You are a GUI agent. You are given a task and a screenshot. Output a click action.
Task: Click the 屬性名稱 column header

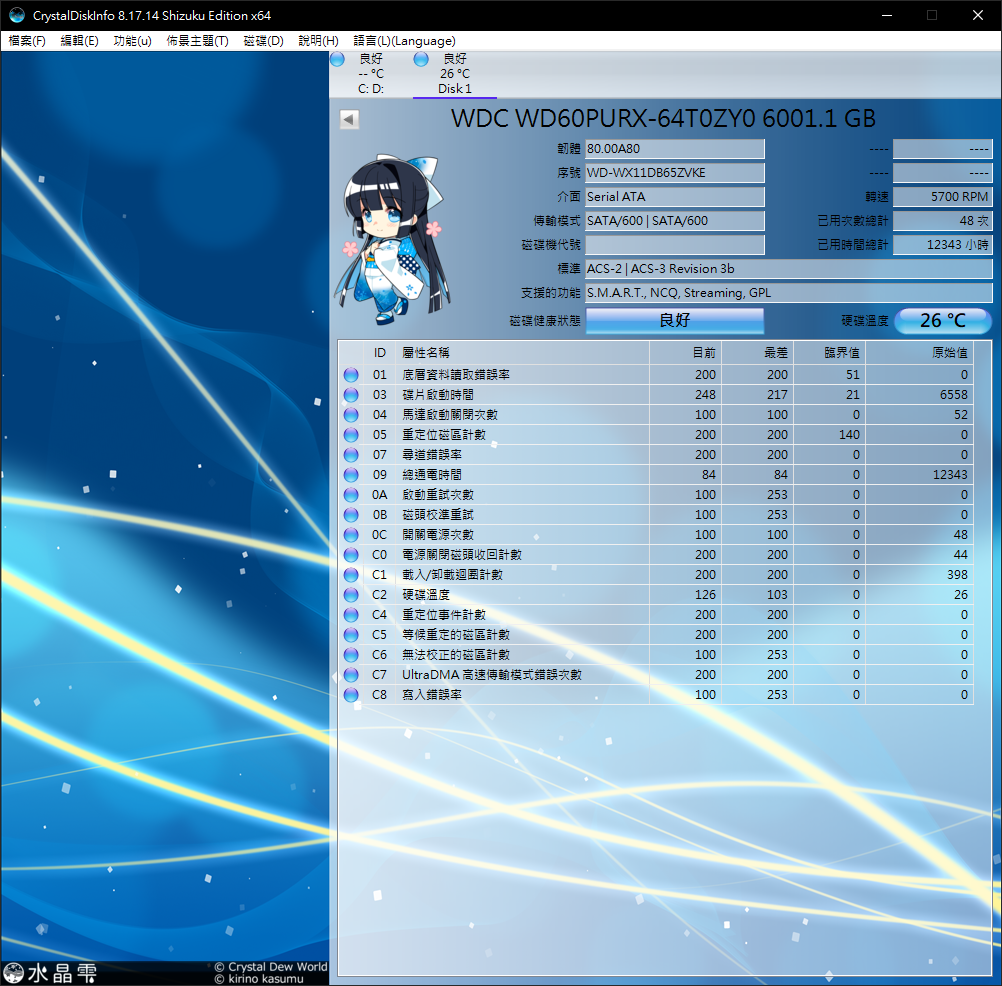click(x=523, y=353)
